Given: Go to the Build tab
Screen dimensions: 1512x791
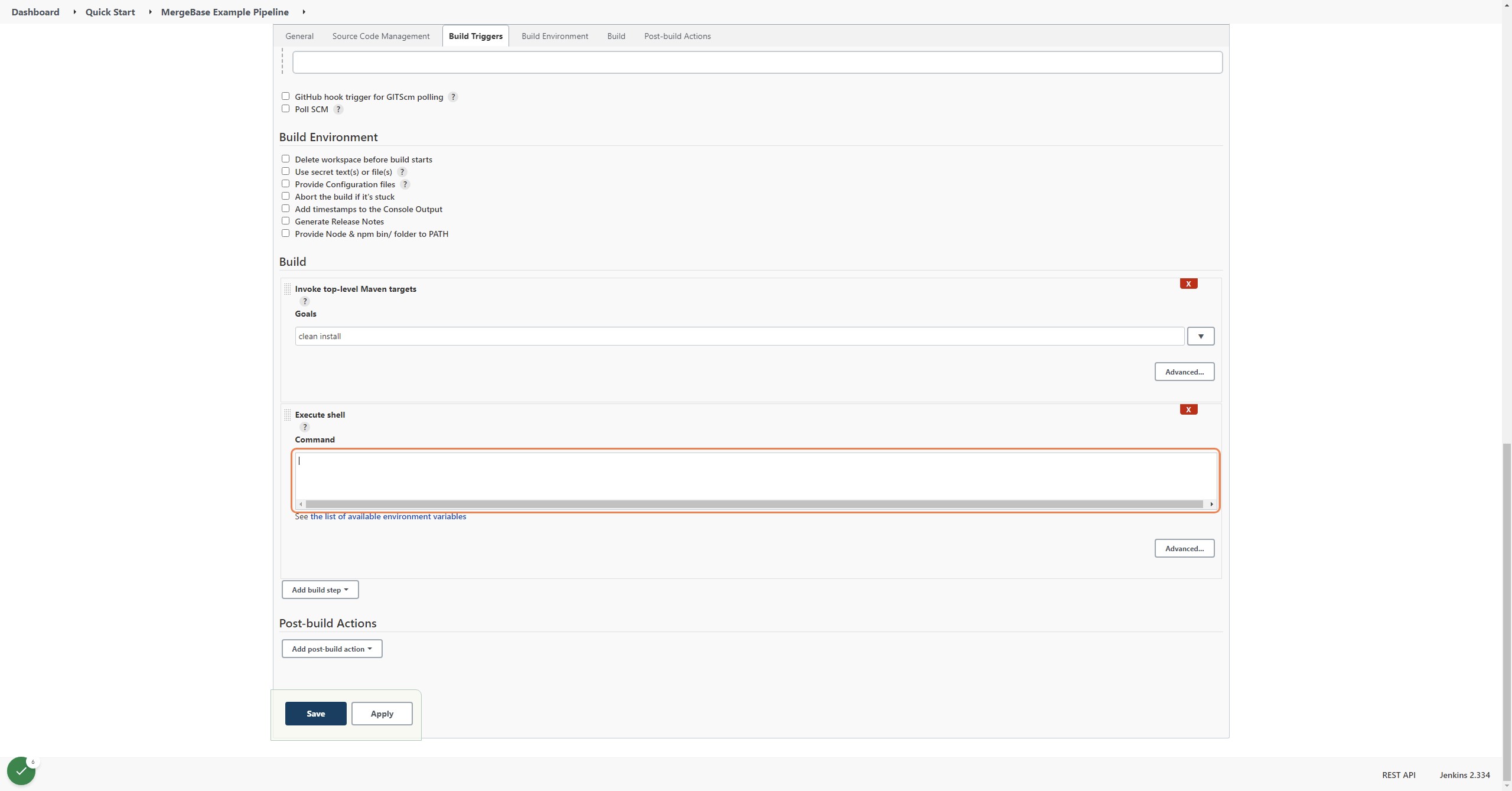Looking at the screenshot, I should coord(616,36).
